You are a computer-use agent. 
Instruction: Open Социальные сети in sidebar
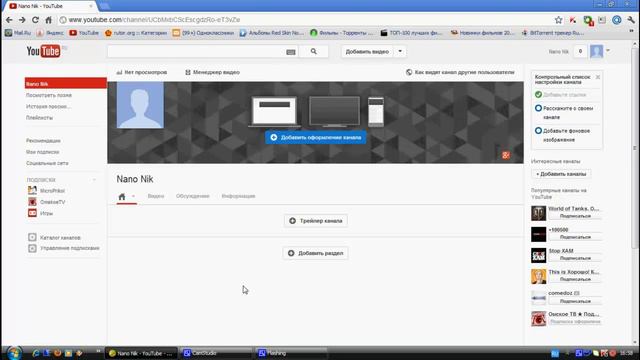click(x=47, y=163)
